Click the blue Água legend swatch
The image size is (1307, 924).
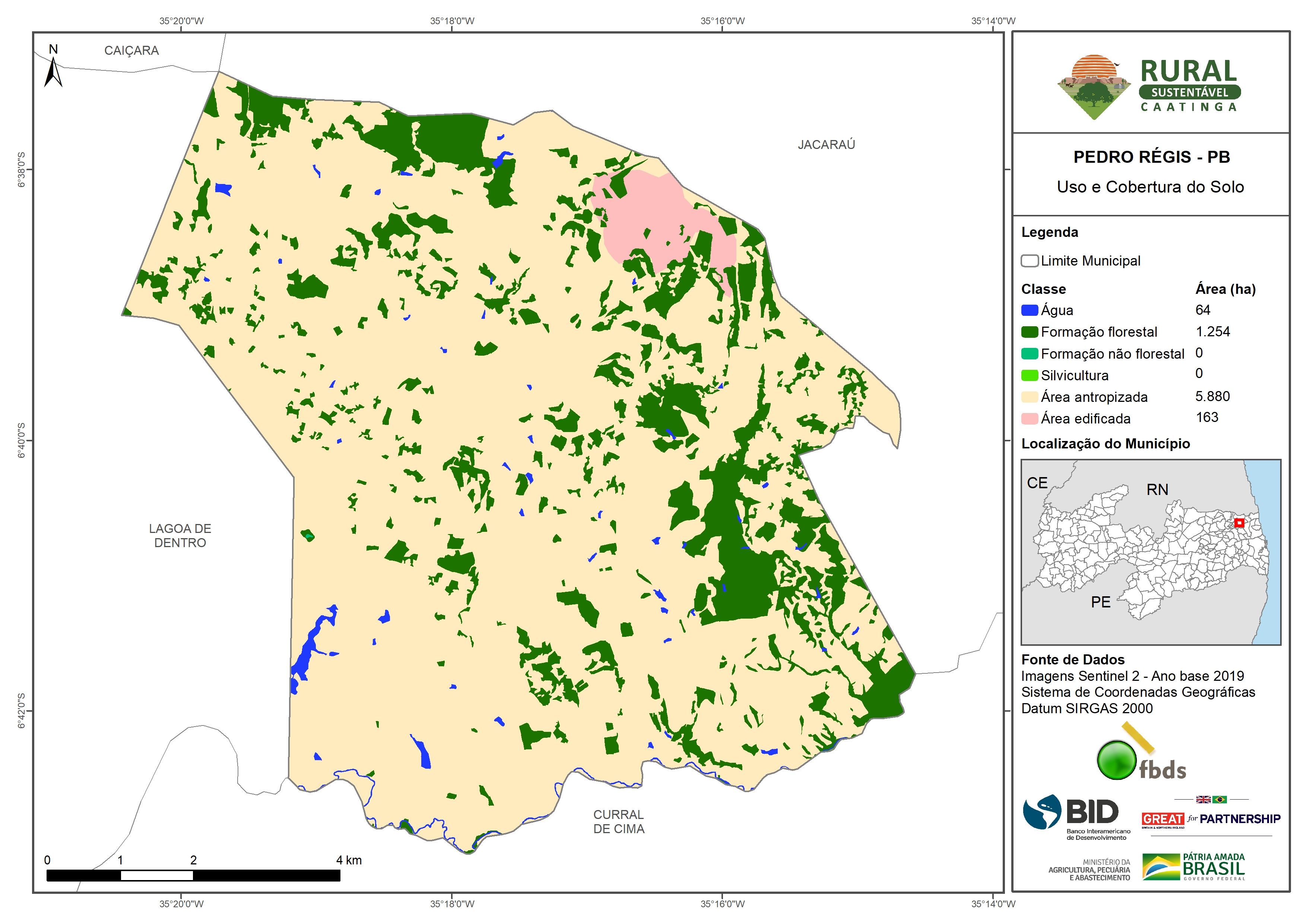tap(1029, 310)
